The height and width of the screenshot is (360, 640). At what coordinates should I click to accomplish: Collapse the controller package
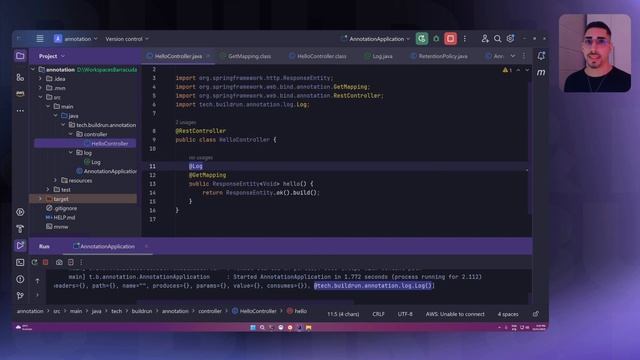(x=71, y=134)
